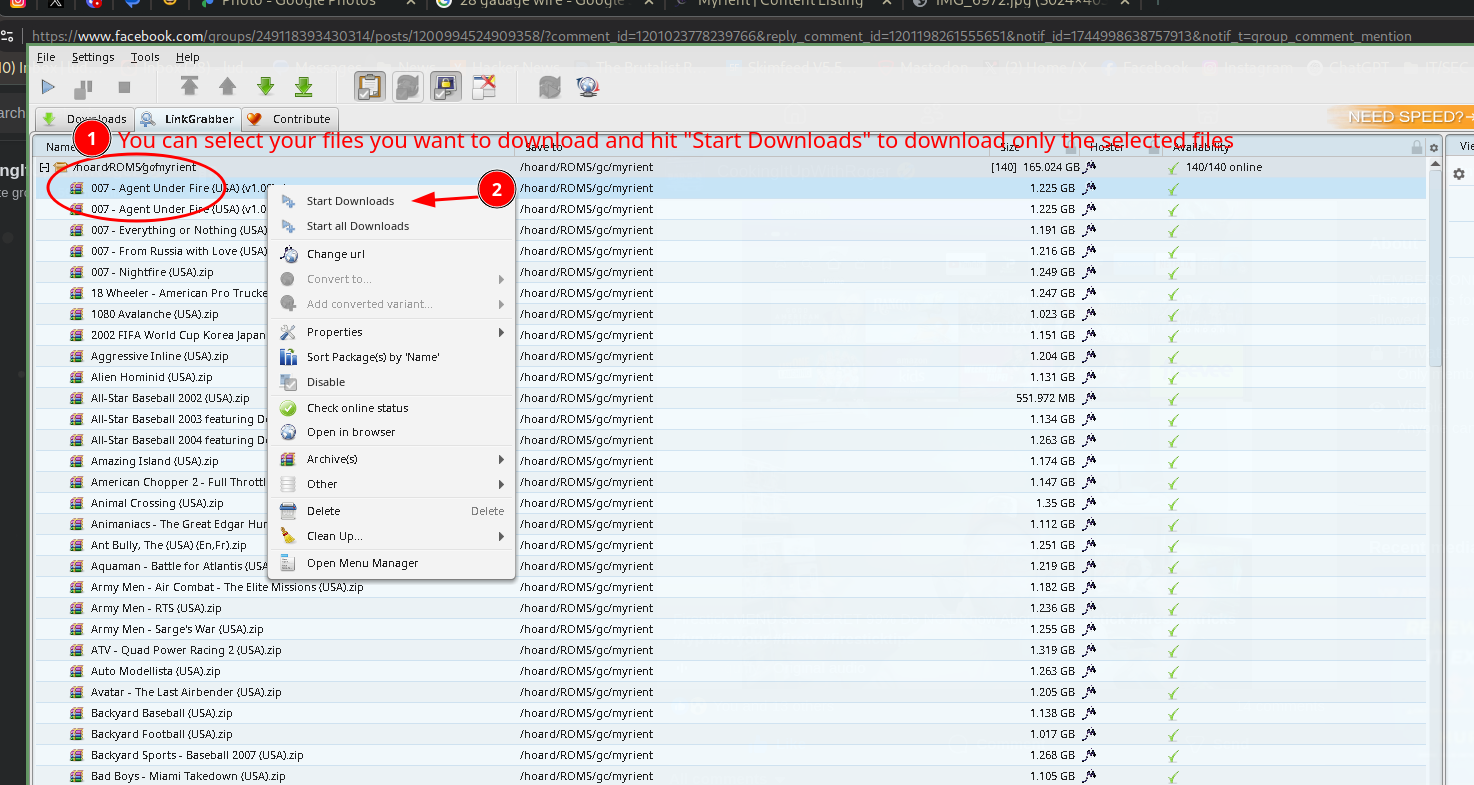Image resolution: width=1474 pixels, height=785 pixels.
Task: Click the lock icon in table header
Action: [x=1416, y=147]
